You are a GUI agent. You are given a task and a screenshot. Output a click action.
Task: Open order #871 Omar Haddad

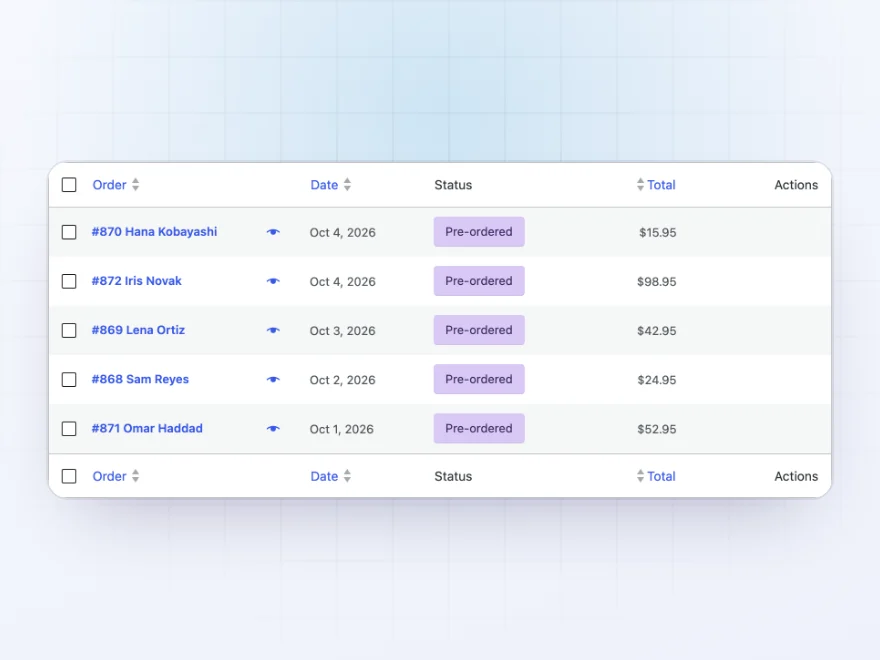tap(147, 429)
